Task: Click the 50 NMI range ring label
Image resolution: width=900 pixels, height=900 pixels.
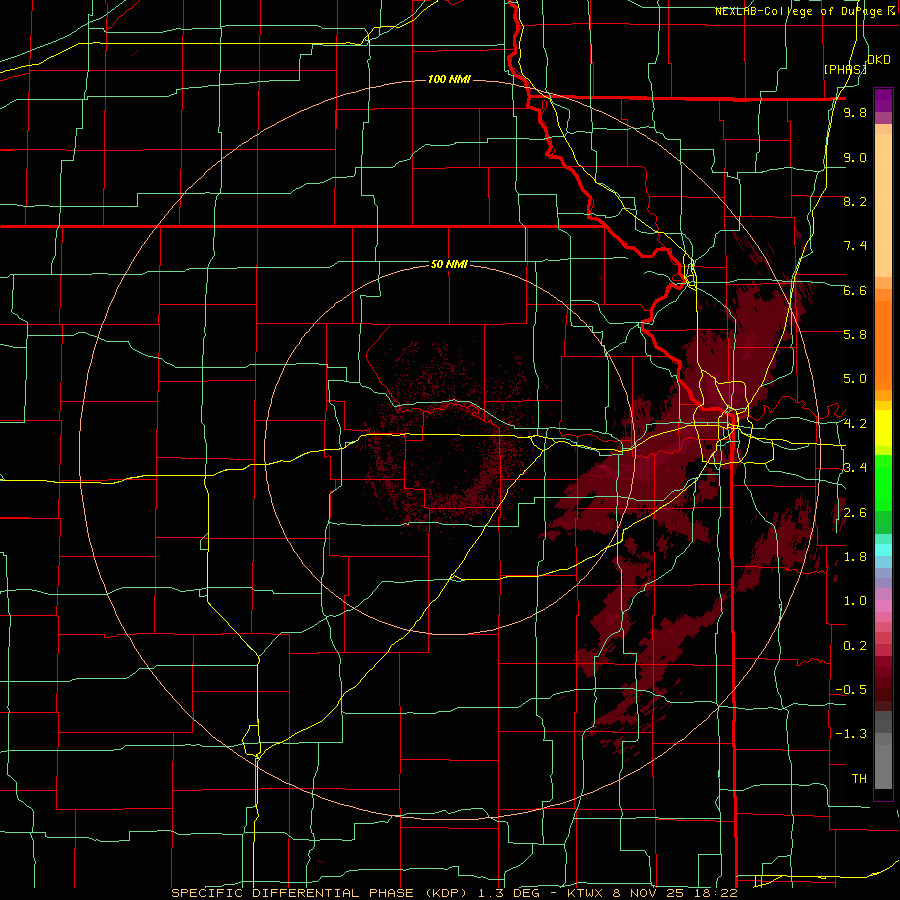Action: pos(449,264)
